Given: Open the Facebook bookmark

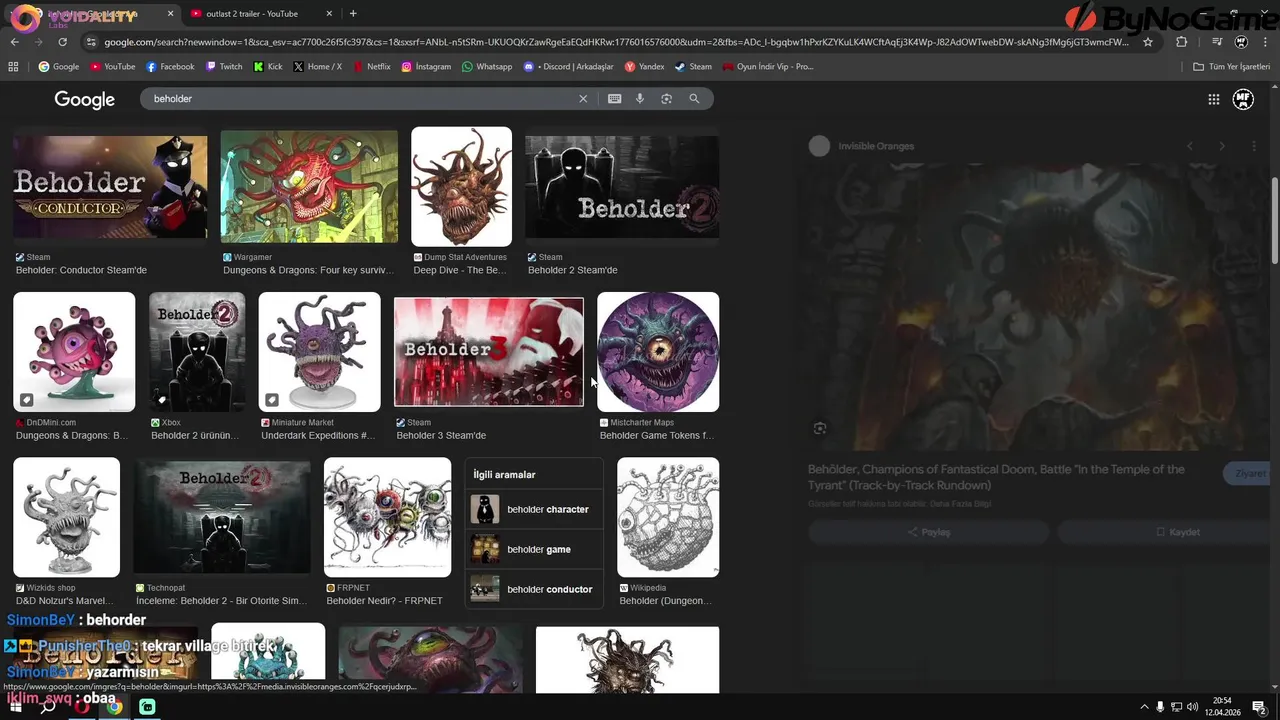Looking at the screenshot, I should tap(170, 66).
